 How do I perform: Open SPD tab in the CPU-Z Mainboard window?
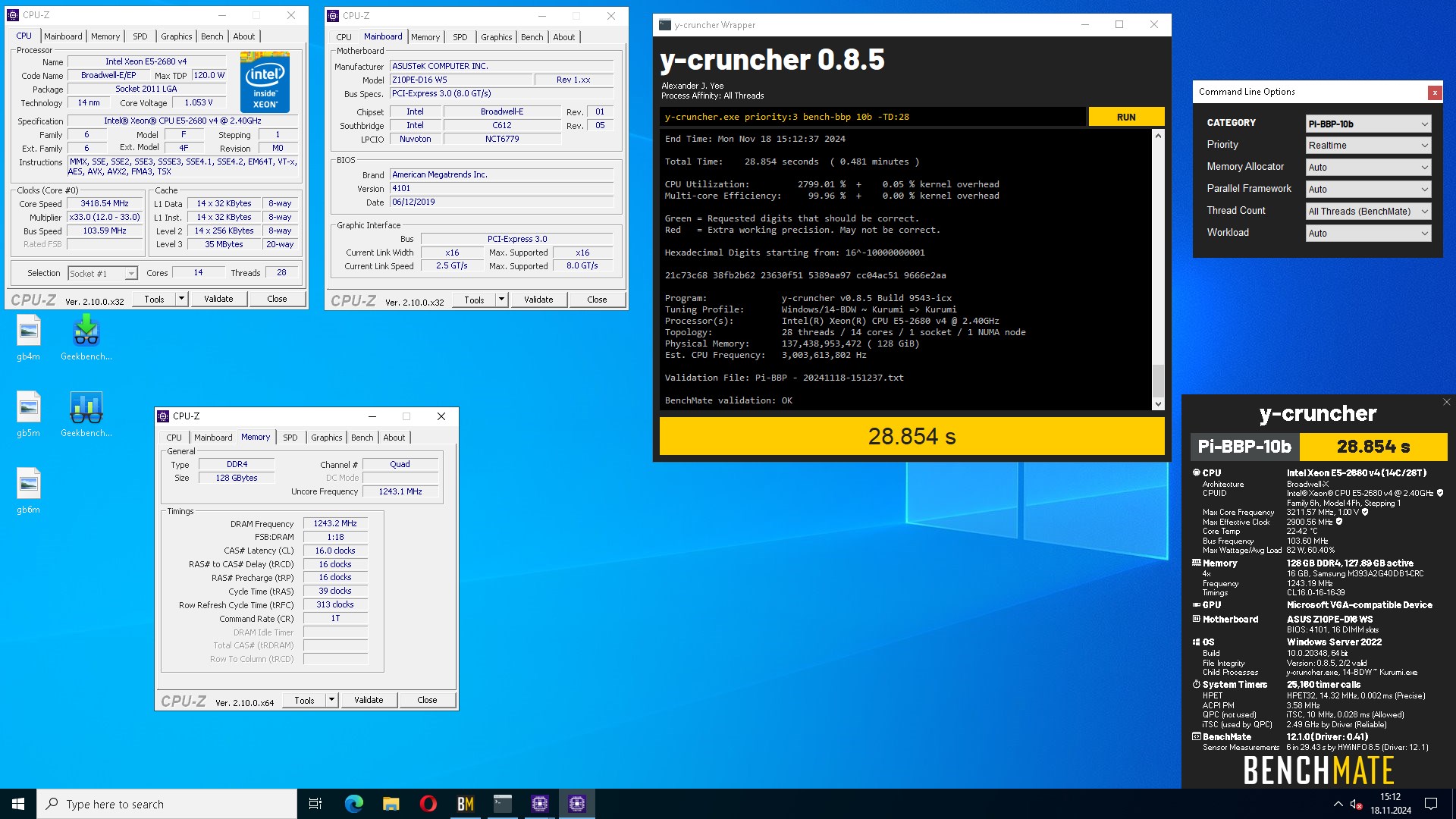click(x=460, y=37)
